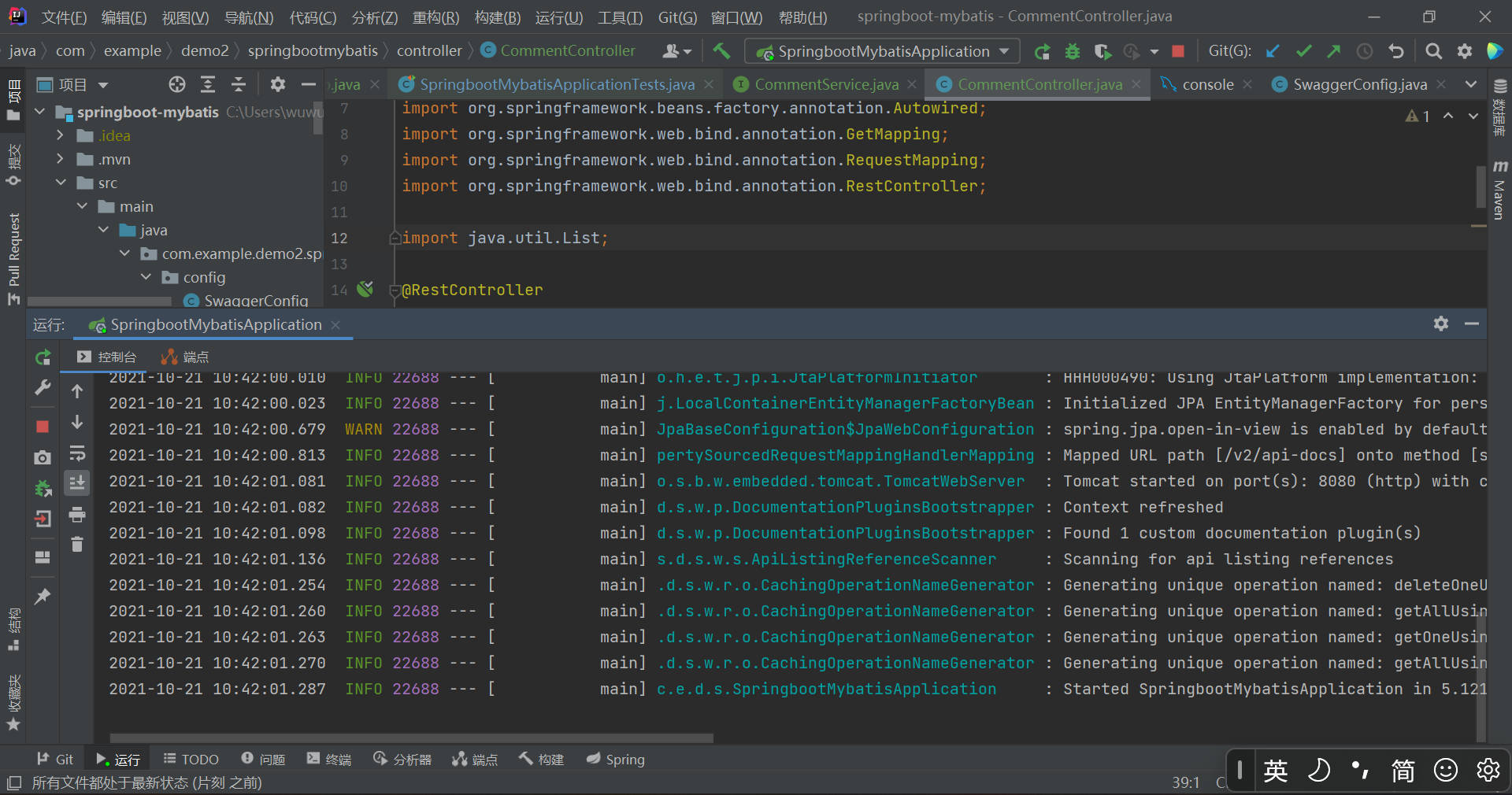Open the Git(G) menu
Viewport: 1512px width, 795px height.
(x=676, y=17)
